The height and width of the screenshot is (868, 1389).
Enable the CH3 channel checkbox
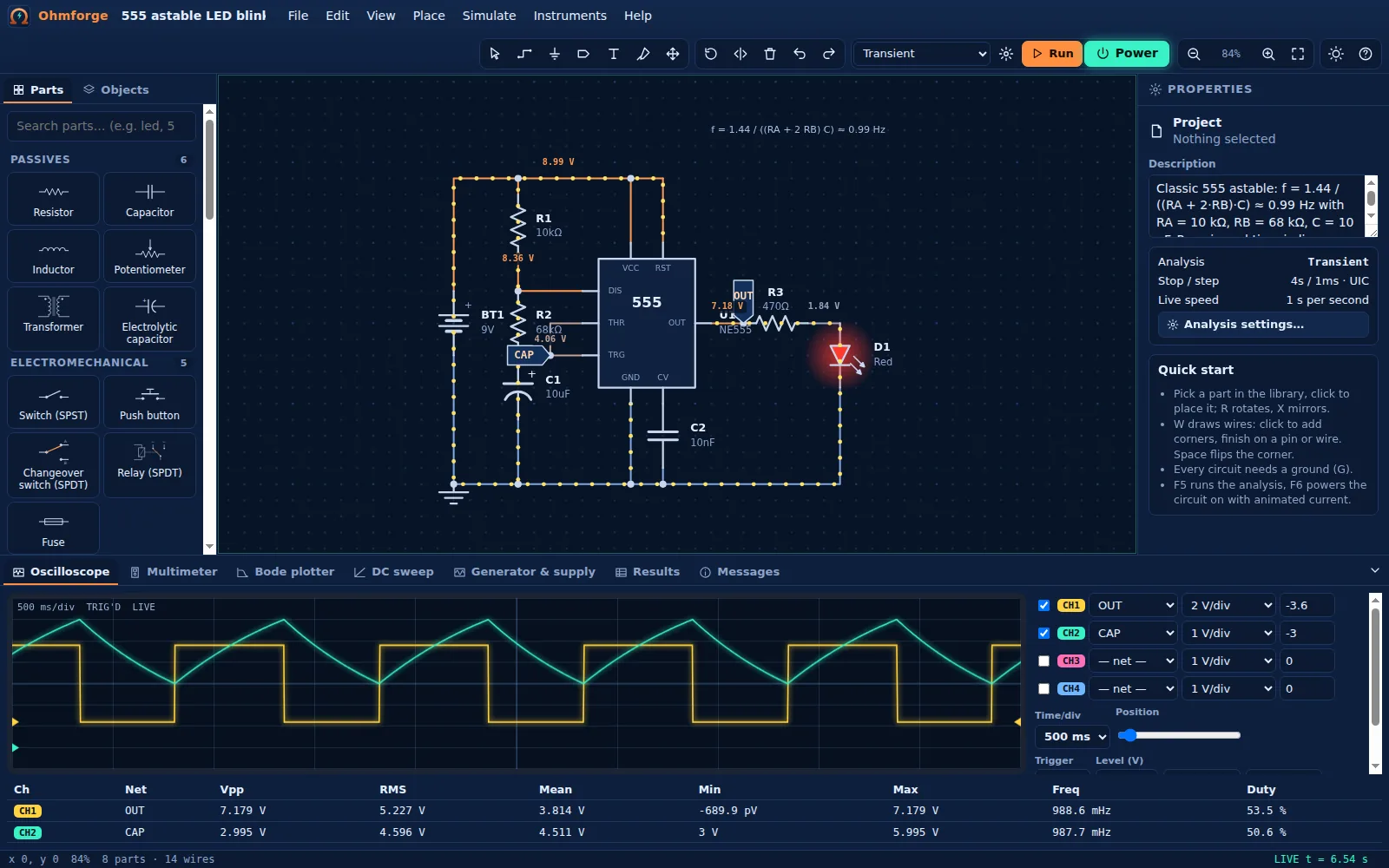pos(1043,661)
